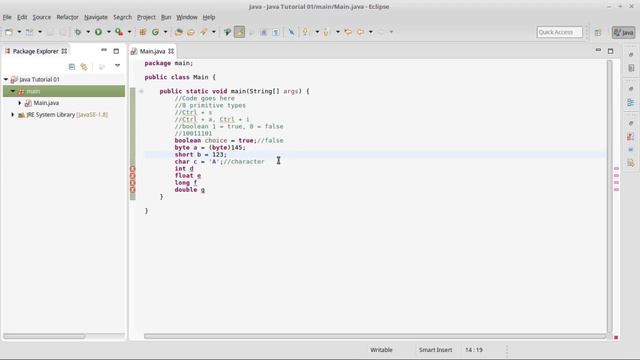Click the Open Perspective icon

[598, 32]
